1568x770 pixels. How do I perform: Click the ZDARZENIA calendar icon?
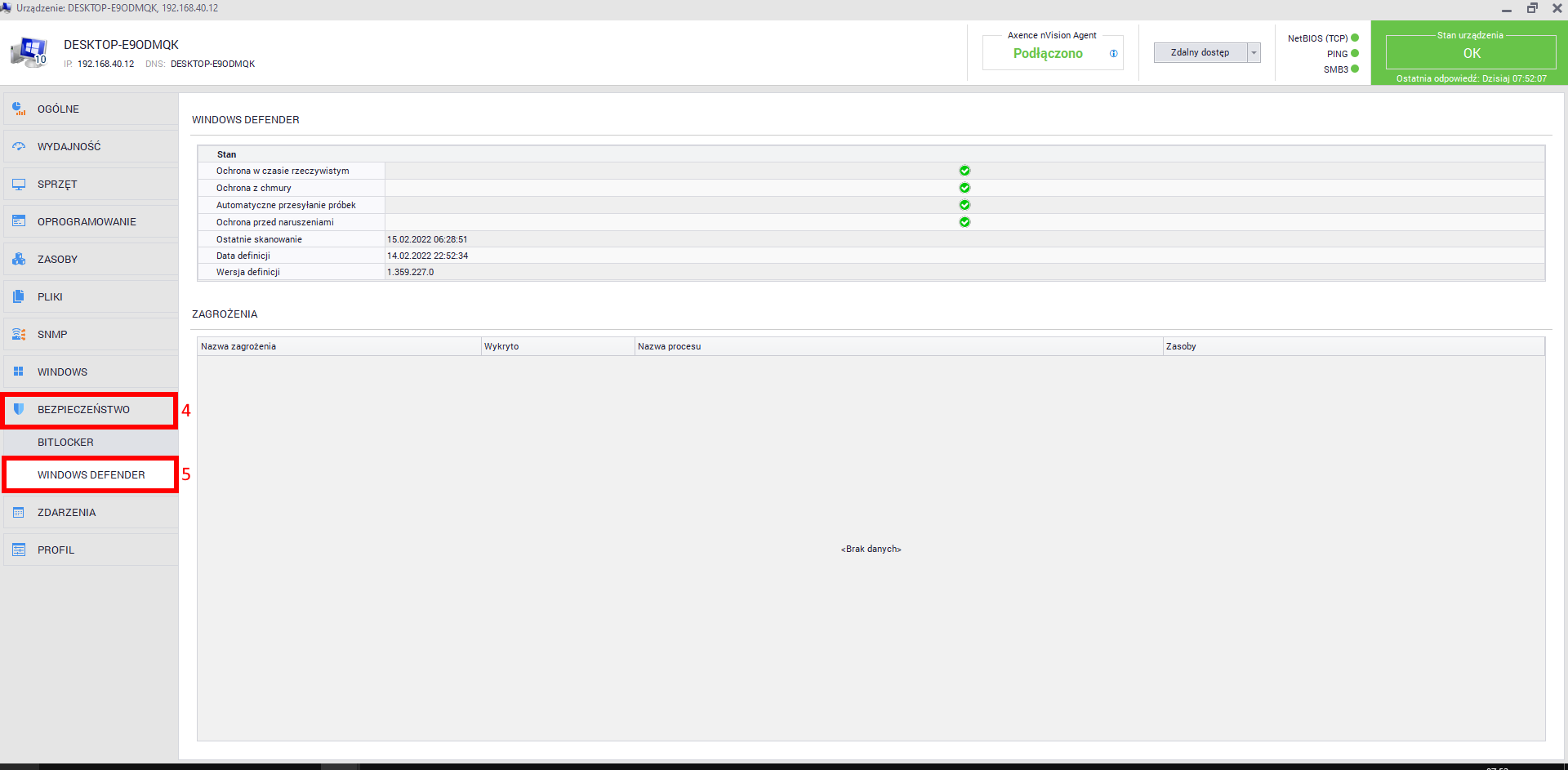(19, 512)
